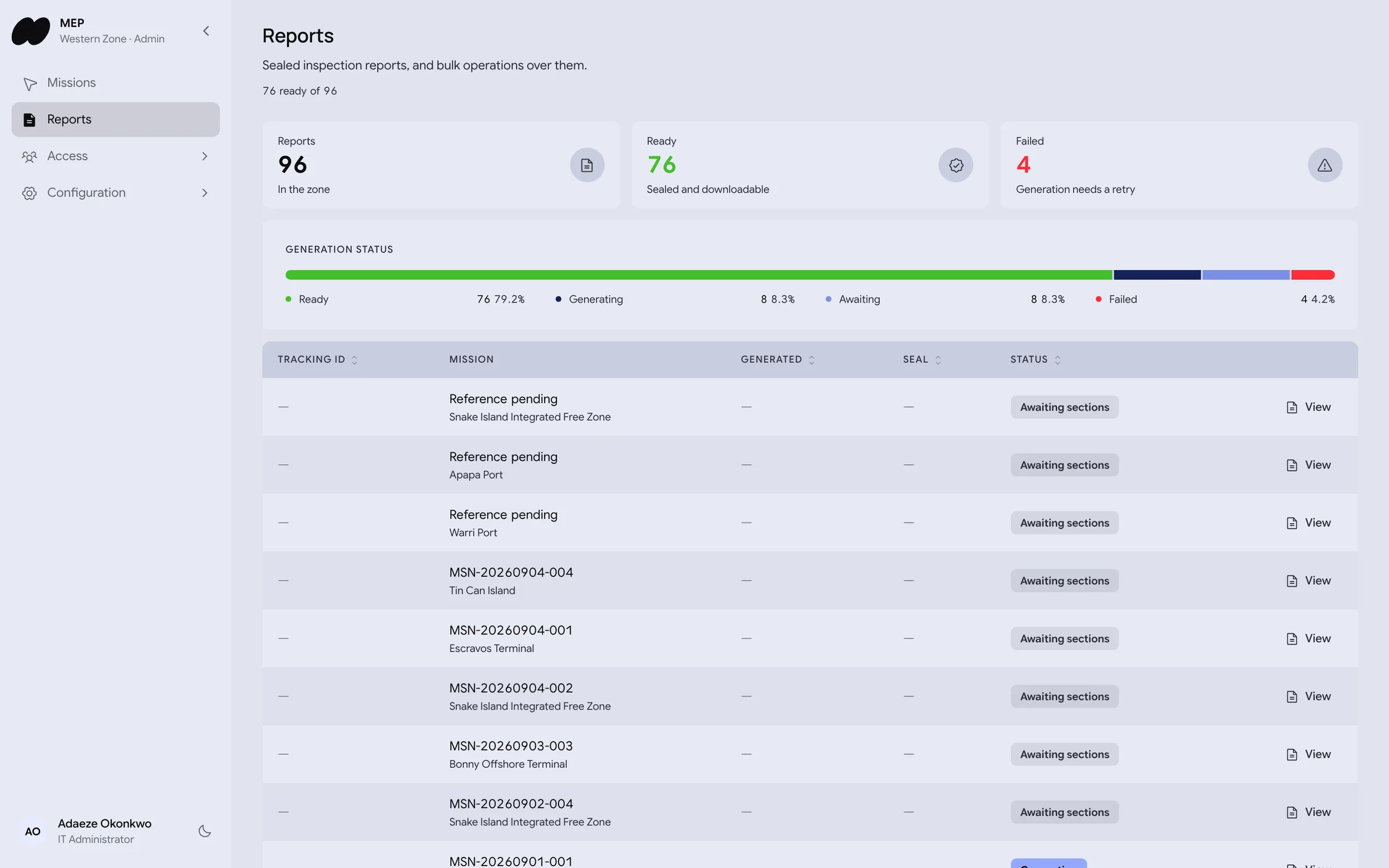Expand the Configuration menu chevron
Image resolution: width=1389 pixels, height=868 pixels.
click(204, 193)
